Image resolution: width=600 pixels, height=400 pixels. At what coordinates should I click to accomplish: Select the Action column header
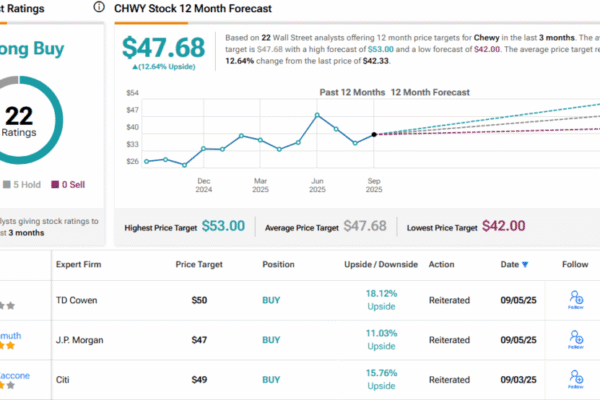(441, 264)
